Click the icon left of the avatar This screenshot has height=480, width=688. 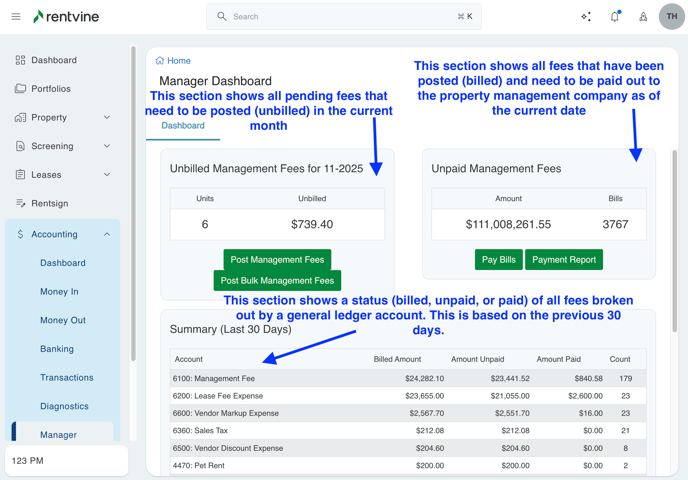pyautogui.click(x=643, y=17)
